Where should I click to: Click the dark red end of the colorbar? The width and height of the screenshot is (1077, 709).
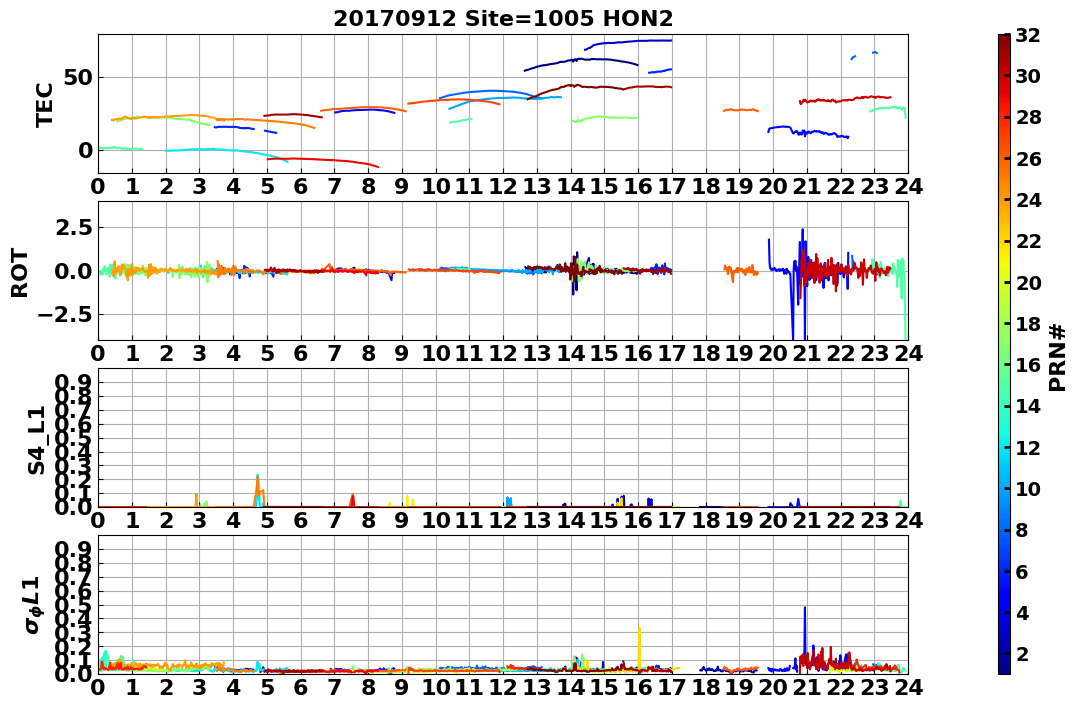click(x=1004, y=38)
